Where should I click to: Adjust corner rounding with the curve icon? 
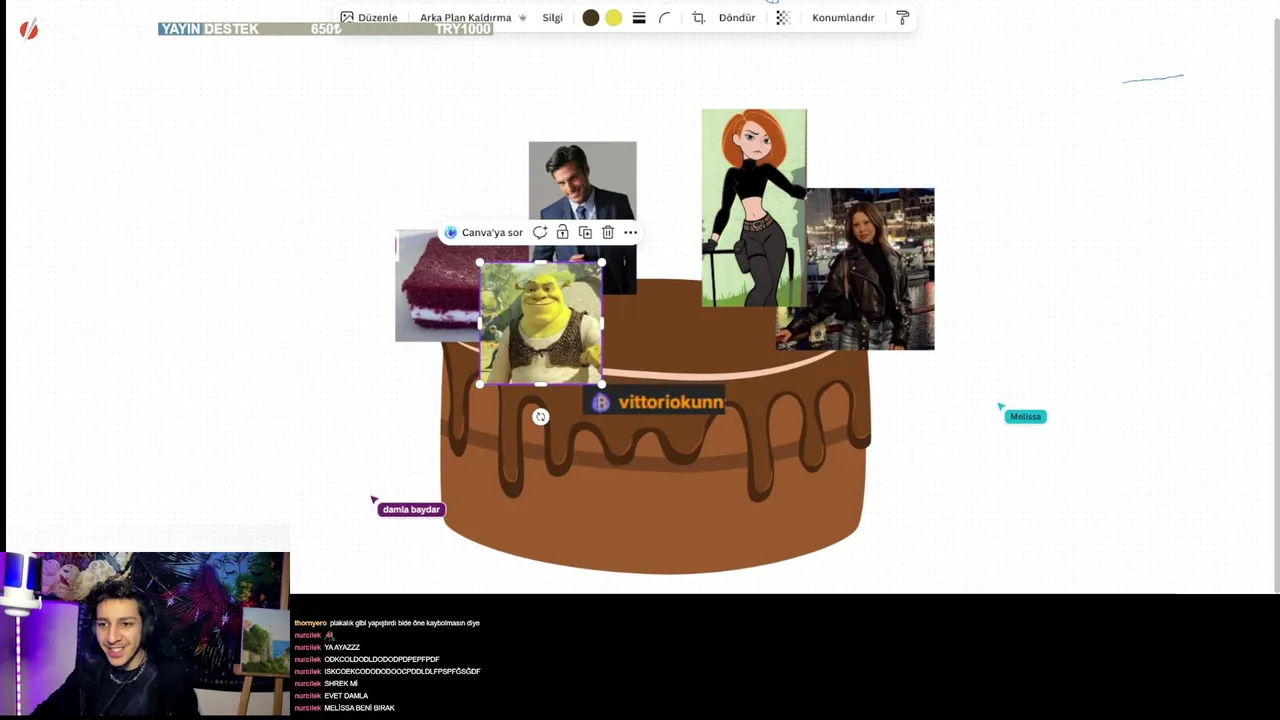tap(664, 18)
